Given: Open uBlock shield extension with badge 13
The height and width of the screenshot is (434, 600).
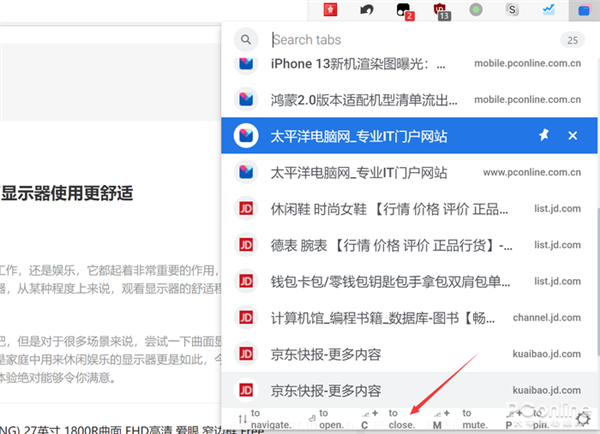Looking at the screenshot, I should [x=441, y=11].
